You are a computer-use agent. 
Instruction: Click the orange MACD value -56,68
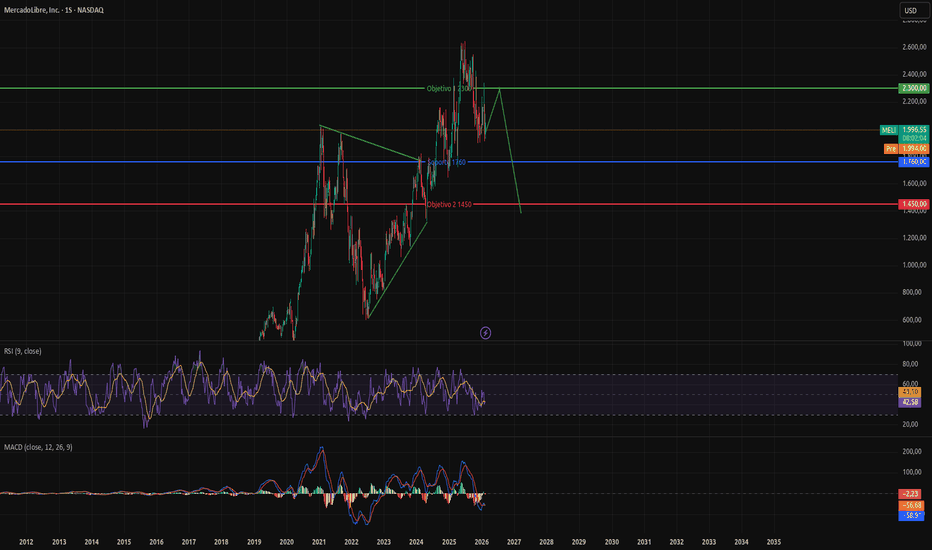point(911,505)
